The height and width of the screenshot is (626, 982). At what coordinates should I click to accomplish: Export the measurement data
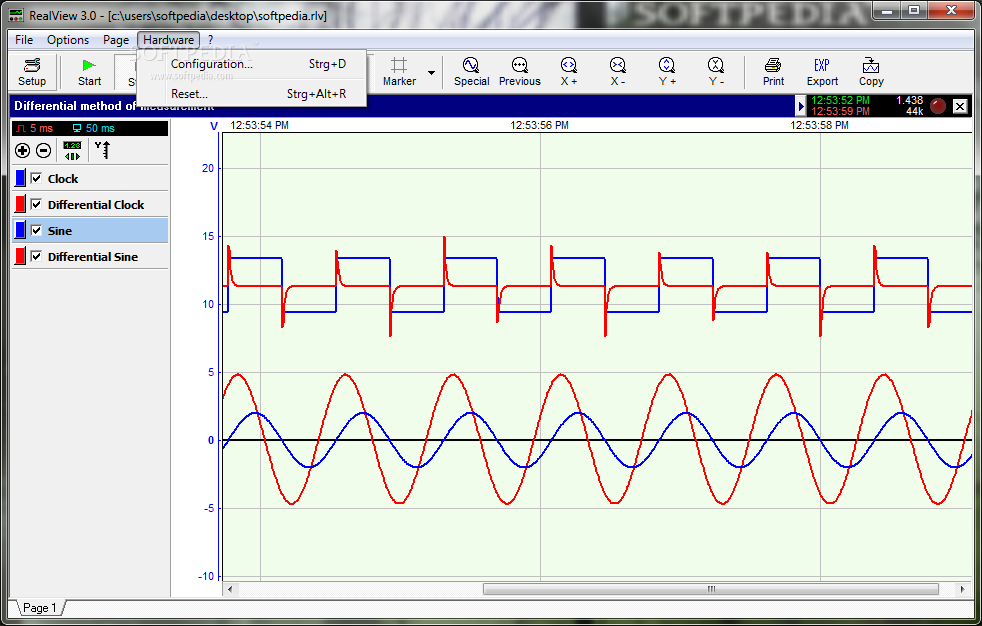(x=822, y=72)
